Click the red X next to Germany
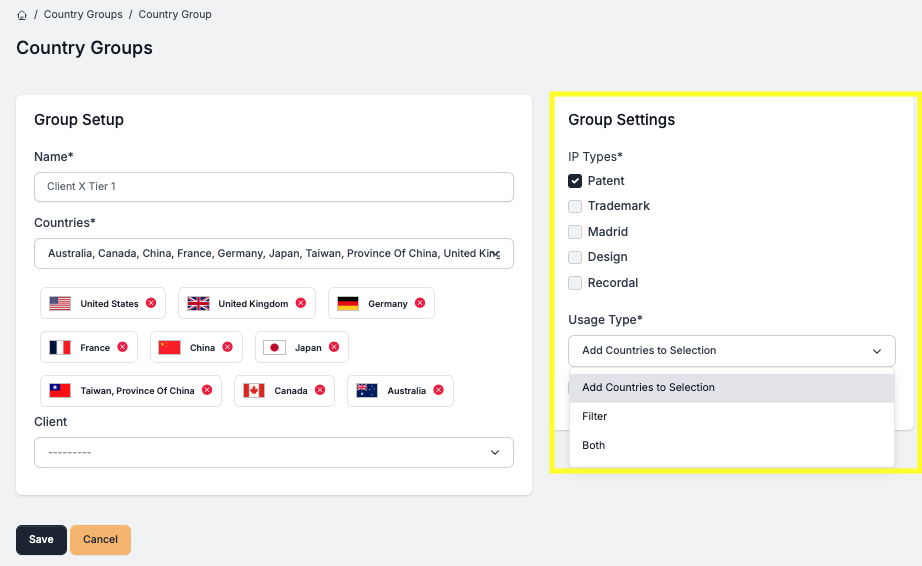 coord(420,303)
